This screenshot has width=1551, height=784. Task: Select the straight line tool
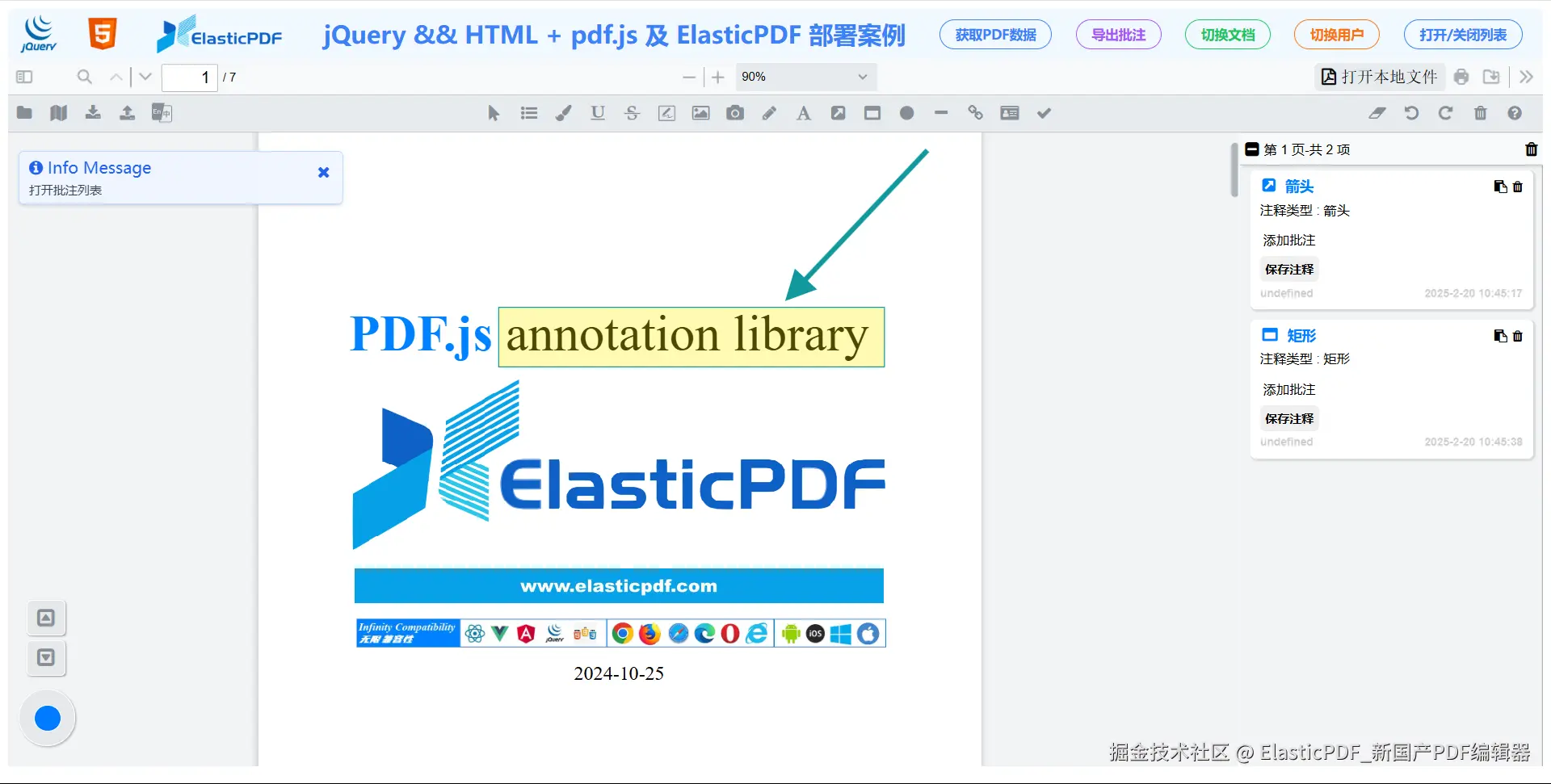click(x=941, y=113)
